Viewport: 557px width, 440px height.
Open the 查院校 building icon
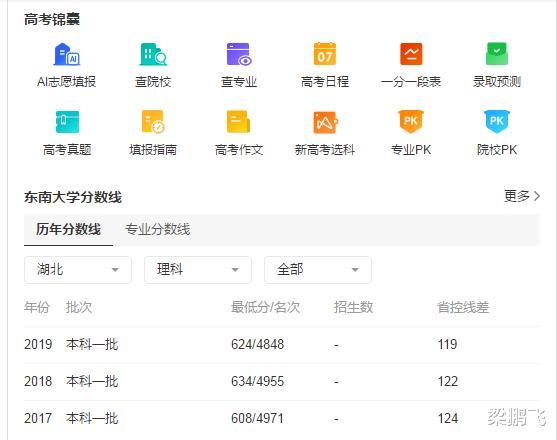point(153,54)
